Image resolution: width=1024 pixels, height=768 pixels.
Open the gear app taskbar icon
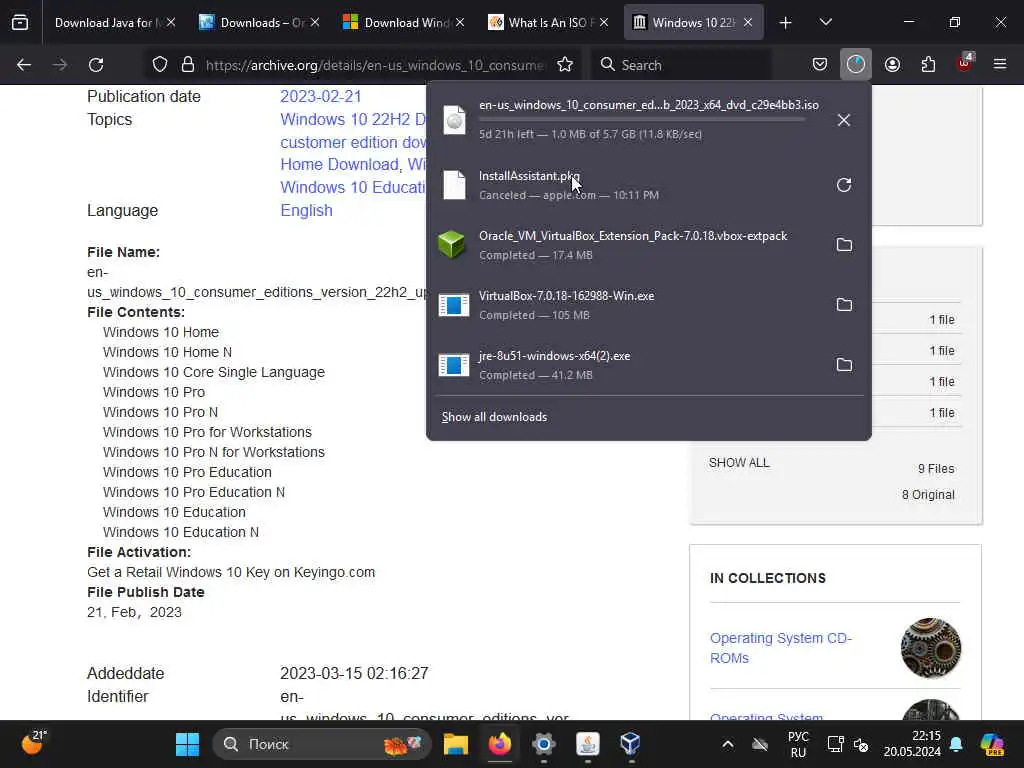[543, 744]
